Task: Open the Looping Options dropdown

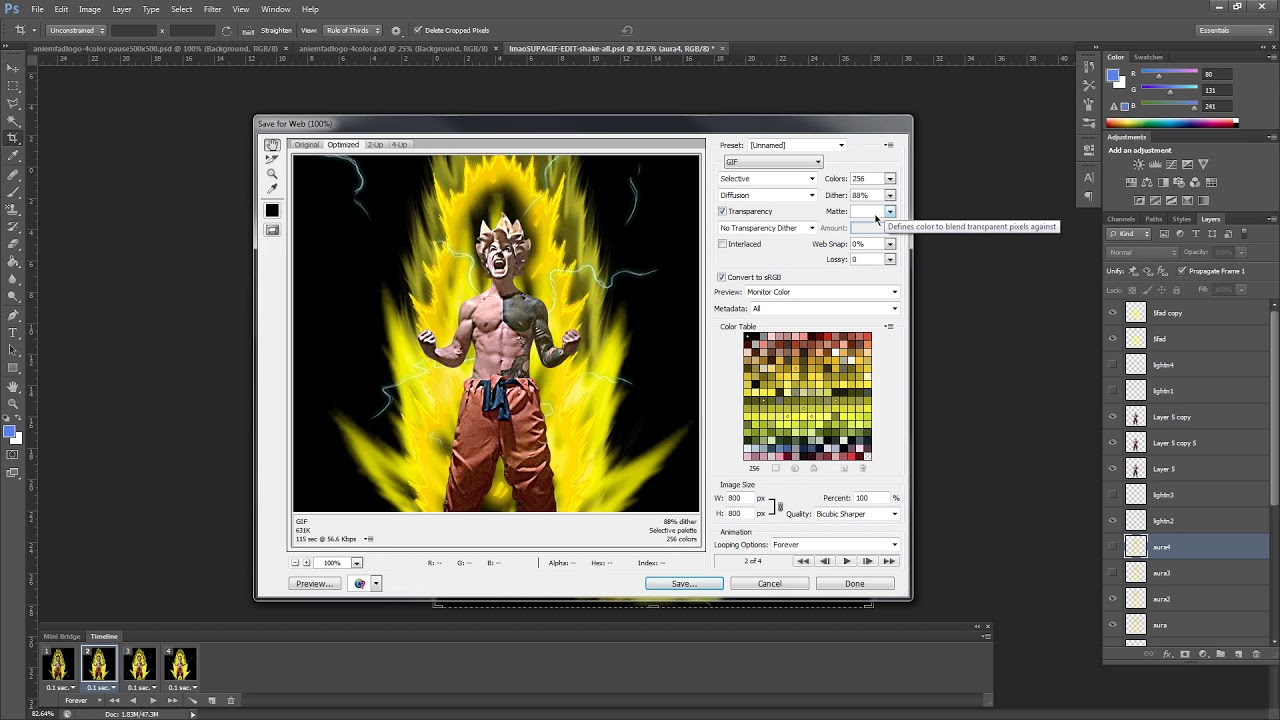Action: click(x=835, y=545)
